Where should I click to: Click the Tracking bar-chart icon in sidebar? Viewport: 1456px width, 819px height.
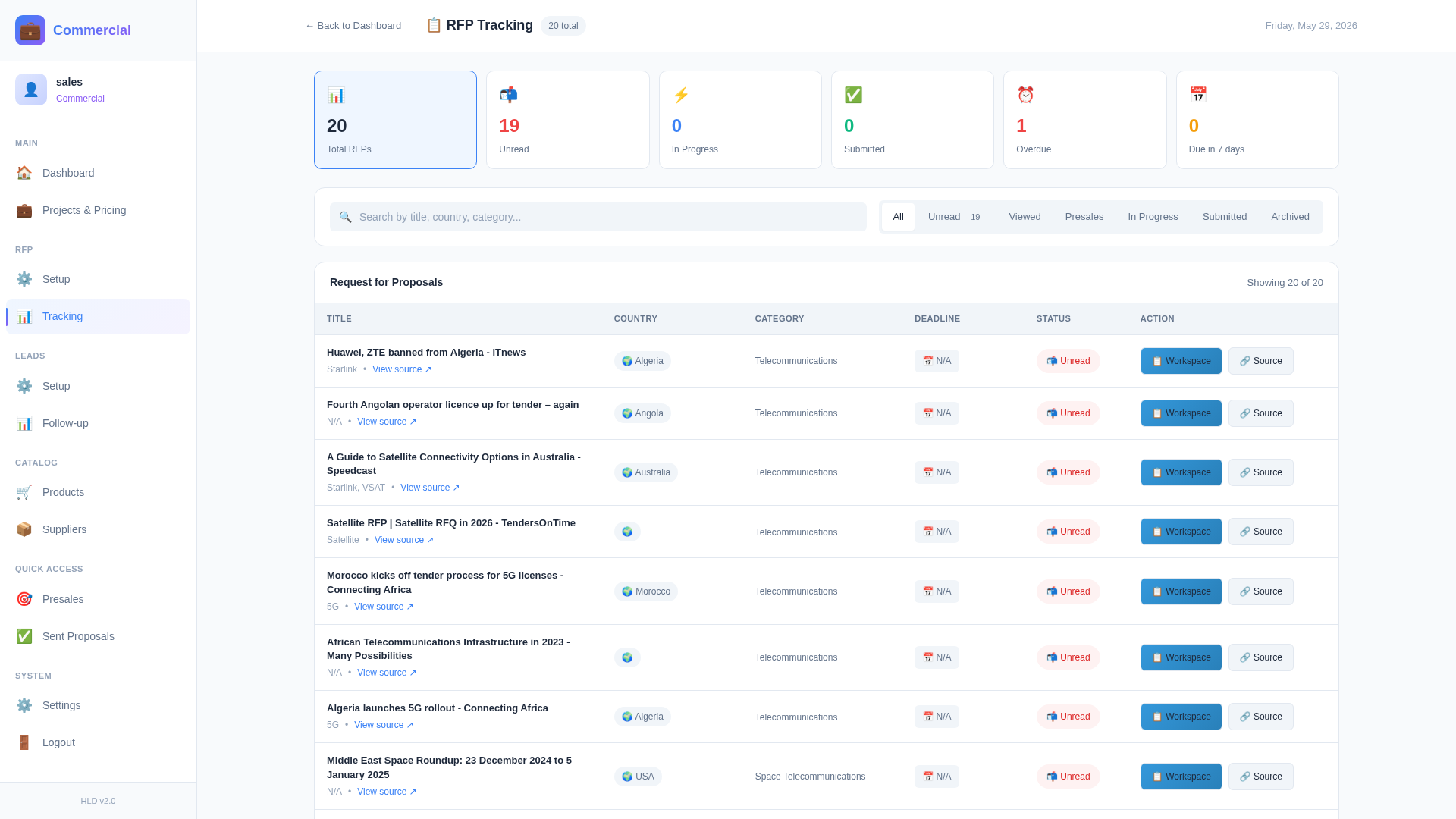(24, 316)
